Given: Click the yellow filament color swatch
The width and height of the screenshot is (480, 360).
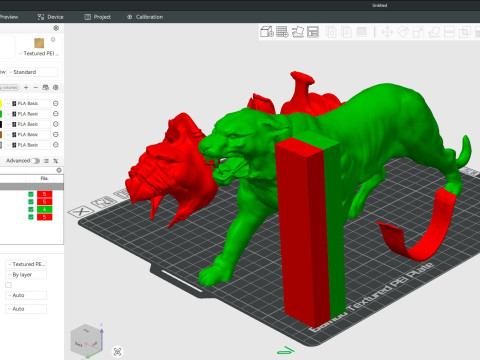Looking at the screenshot, I should pyautogui.click(x=1, y=103).
